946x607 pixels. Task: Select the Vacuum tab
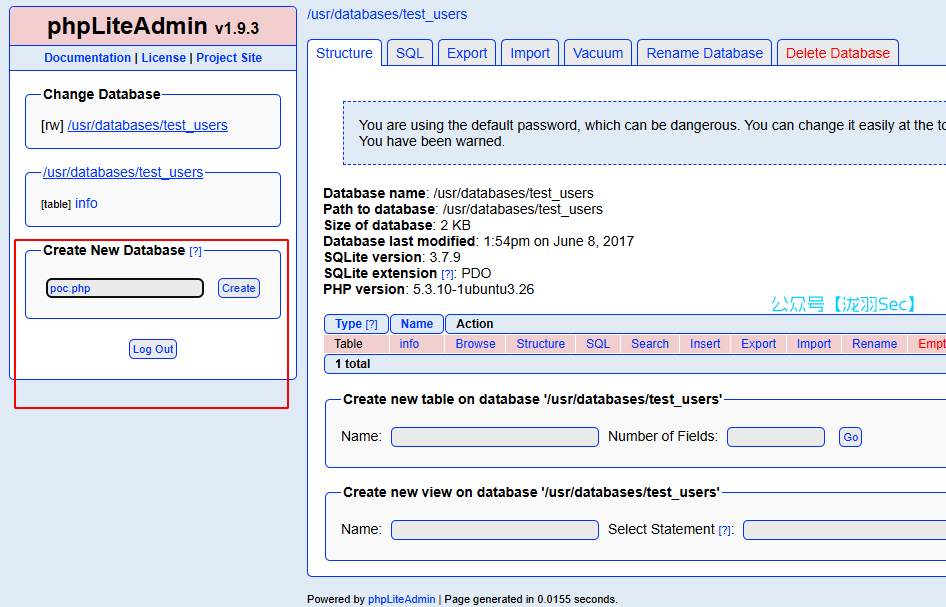[598, 53]
